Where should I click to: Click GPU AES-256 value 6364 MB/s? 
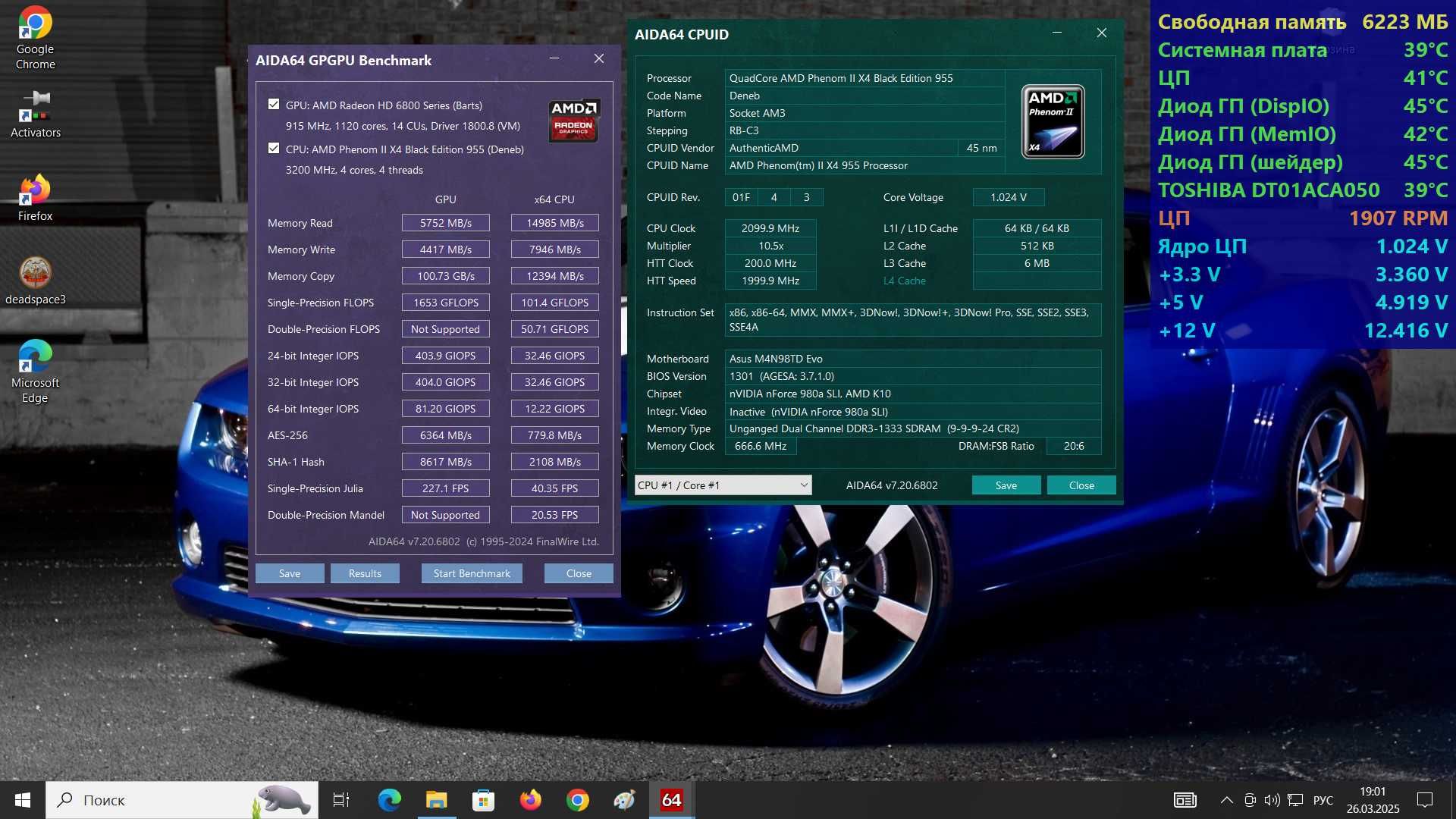pos(446,435)
